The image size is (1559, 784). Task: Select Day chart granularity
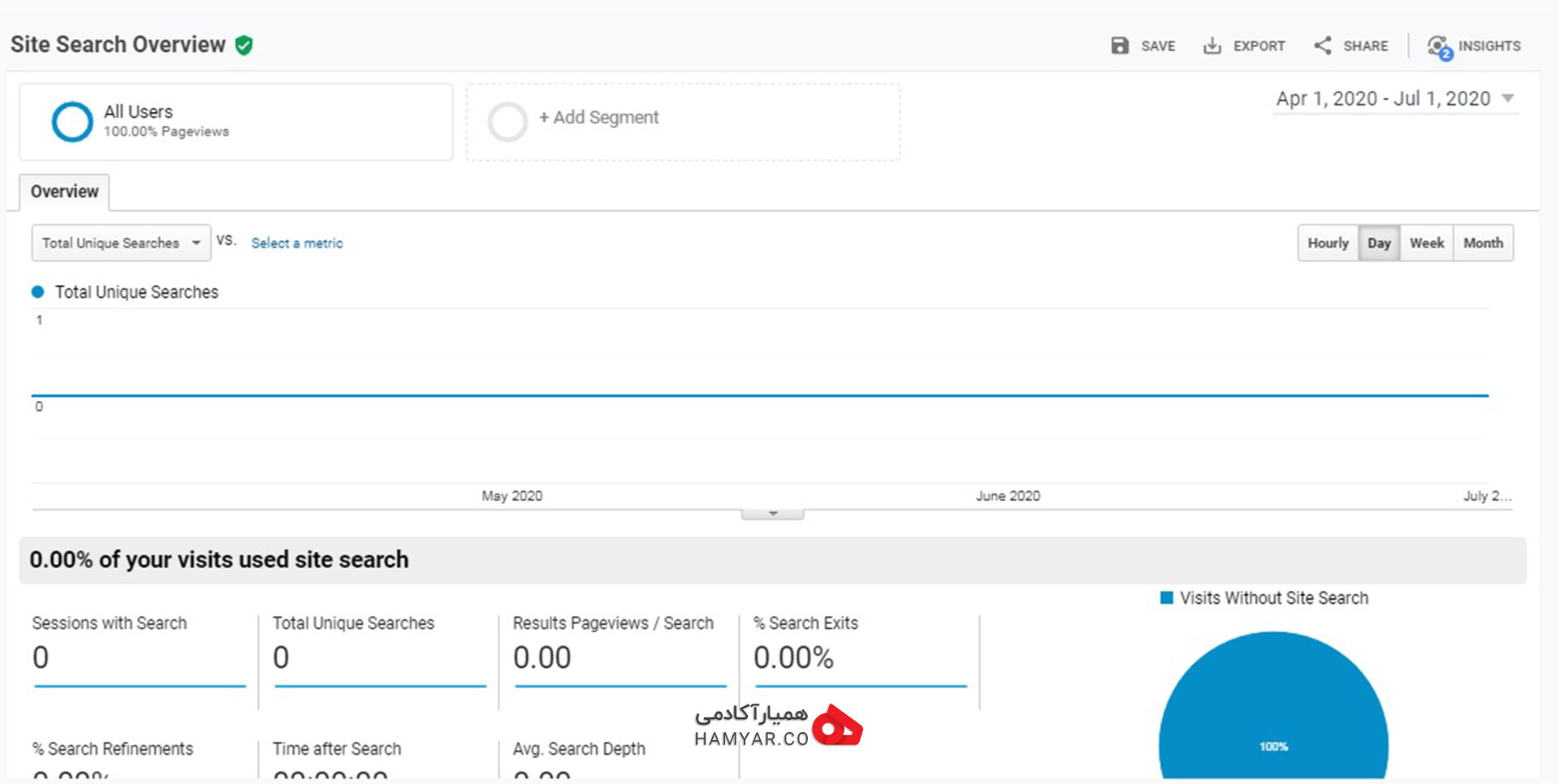(1379, 243)
